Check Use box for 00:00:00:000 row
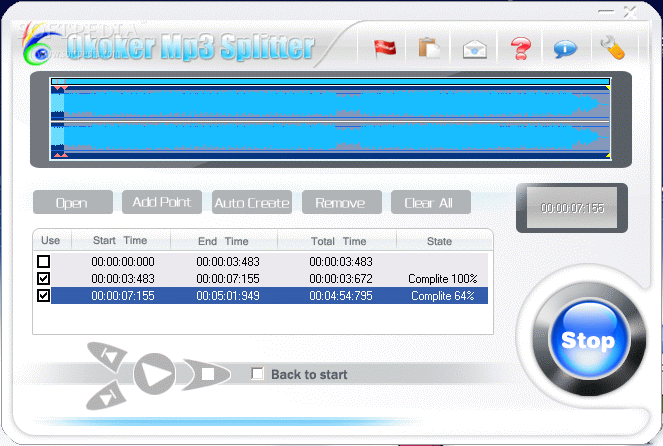The width and height of the screenshot is (663, 446). pos(44,261)
